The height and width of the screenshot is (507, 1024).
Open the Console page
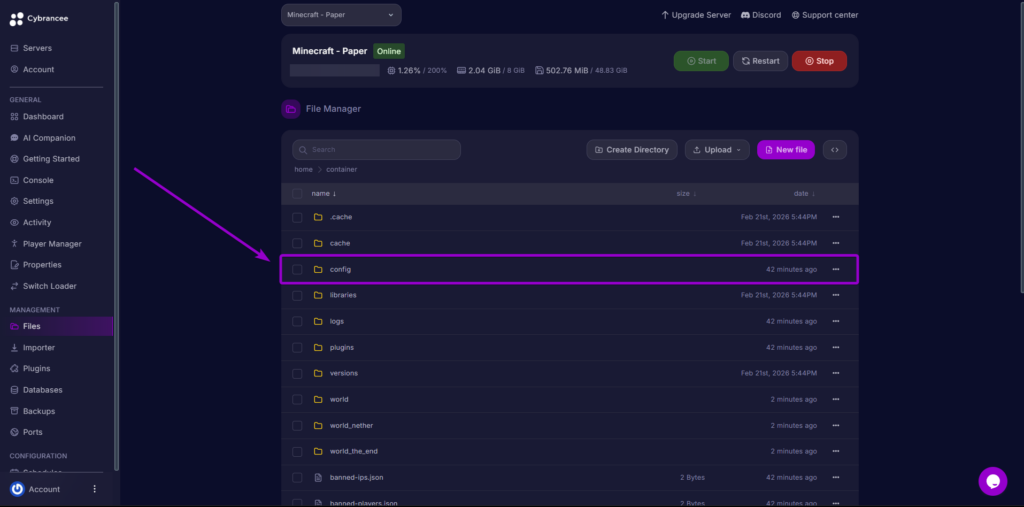[x=38, y=180]
